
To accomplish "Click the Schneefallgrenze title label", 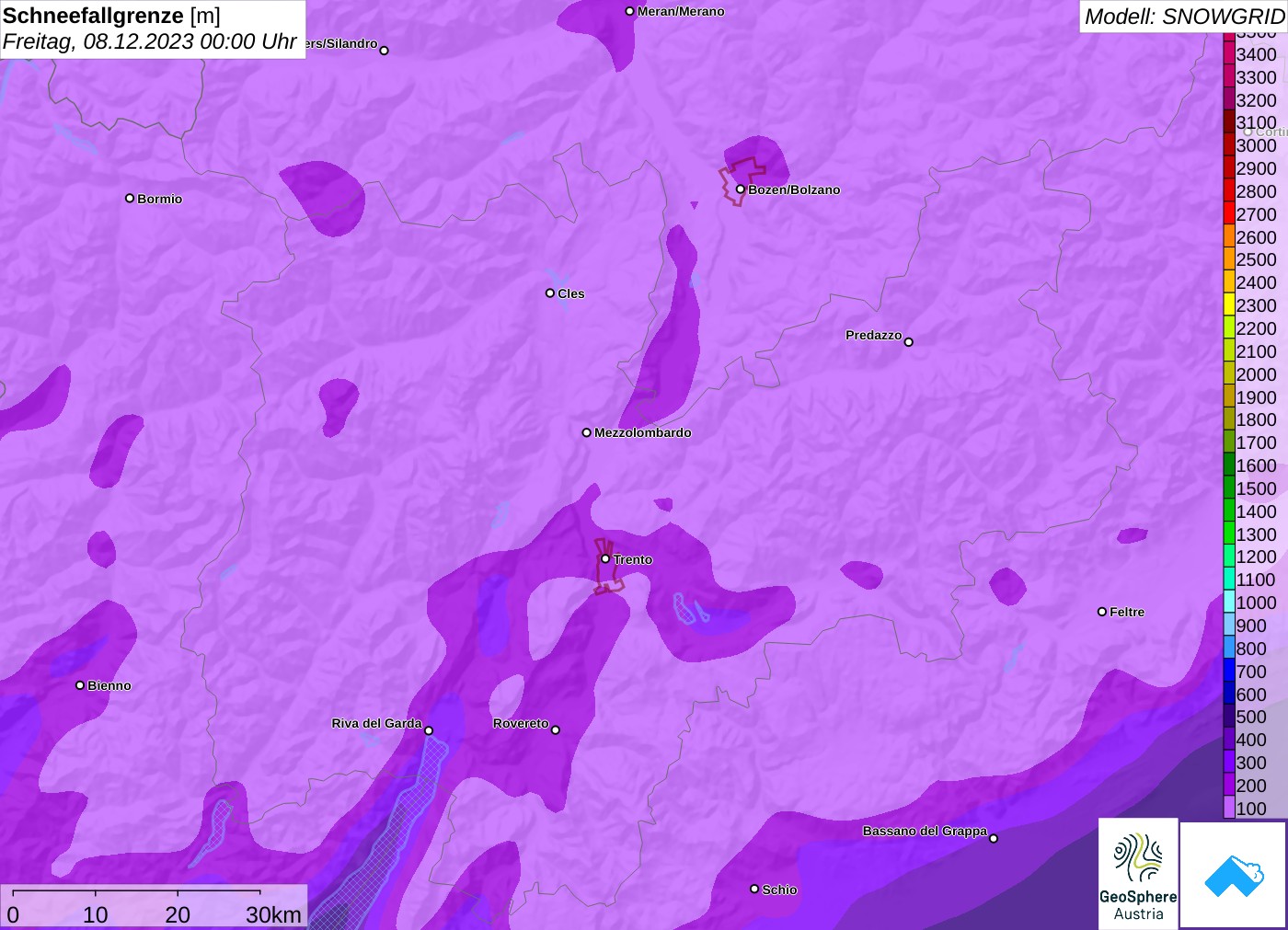I will click(x=94, y=17).
